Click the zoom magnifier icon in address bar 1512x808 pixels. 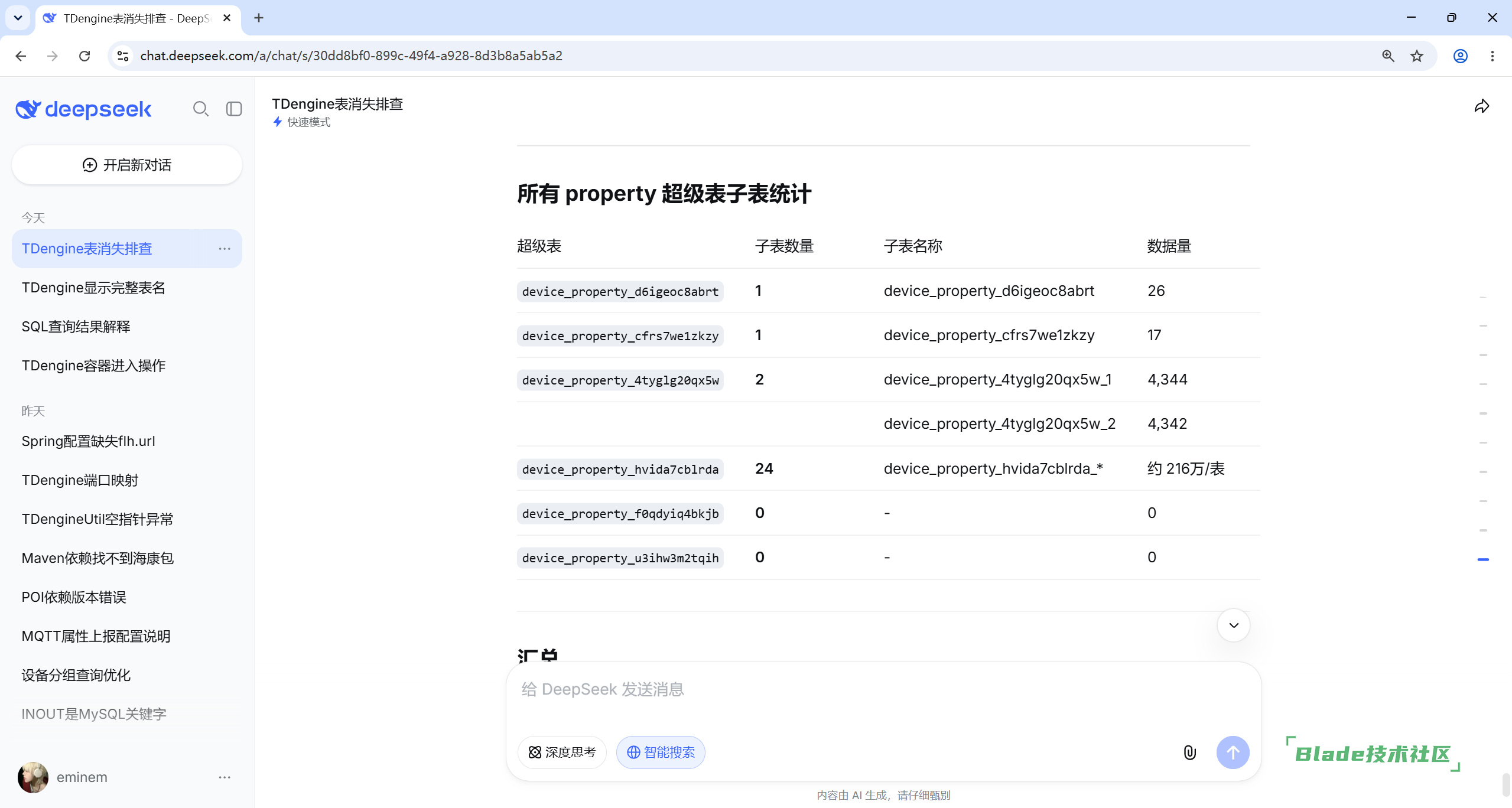1388,56
